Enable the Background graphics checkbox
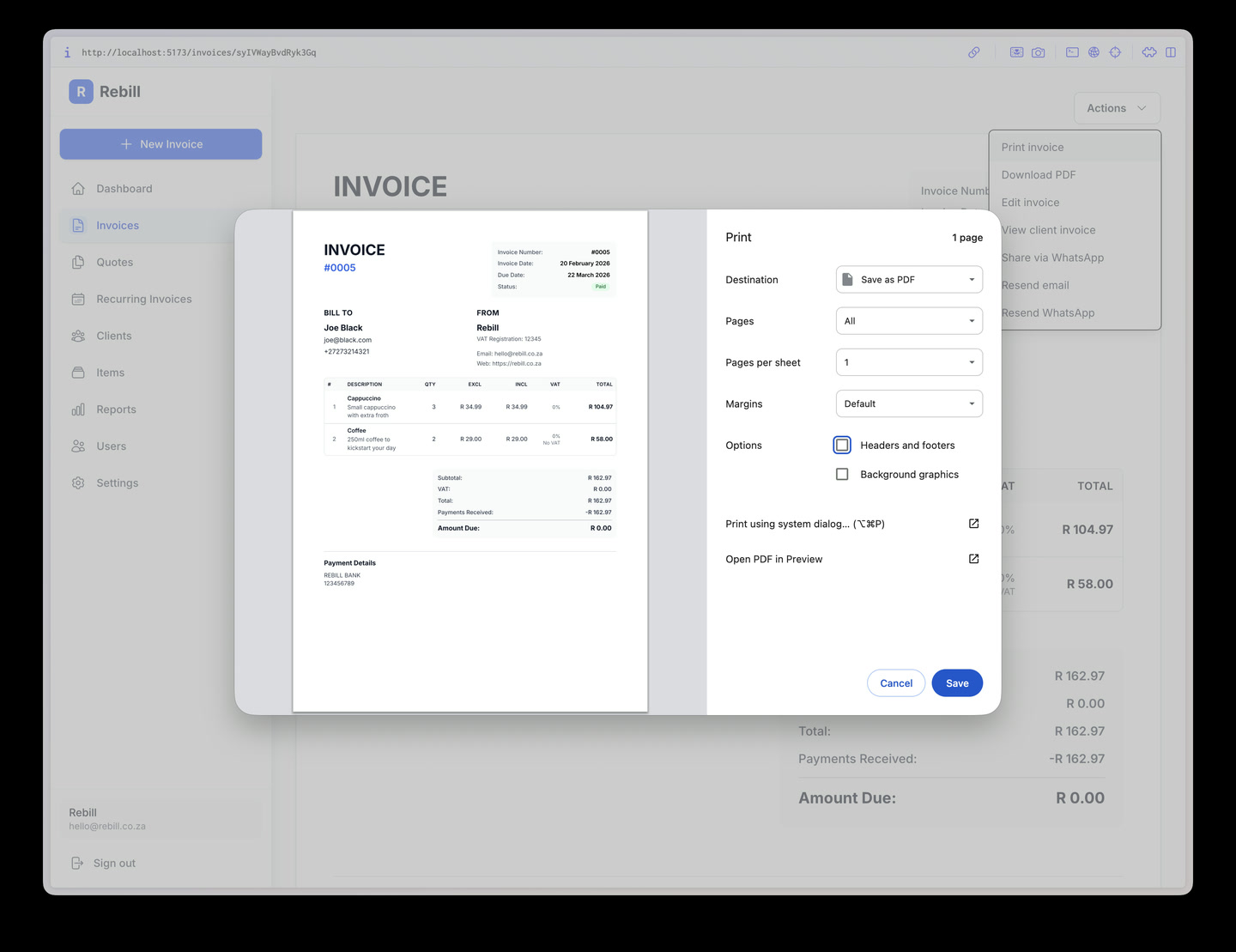This screenshot has width=1236, height=952. (841, 474)
